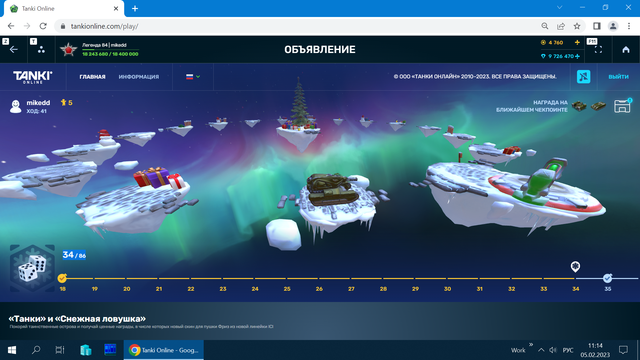Click the gold figure count 5
This screenshot has height=360, width=640.
click(67, 102)
